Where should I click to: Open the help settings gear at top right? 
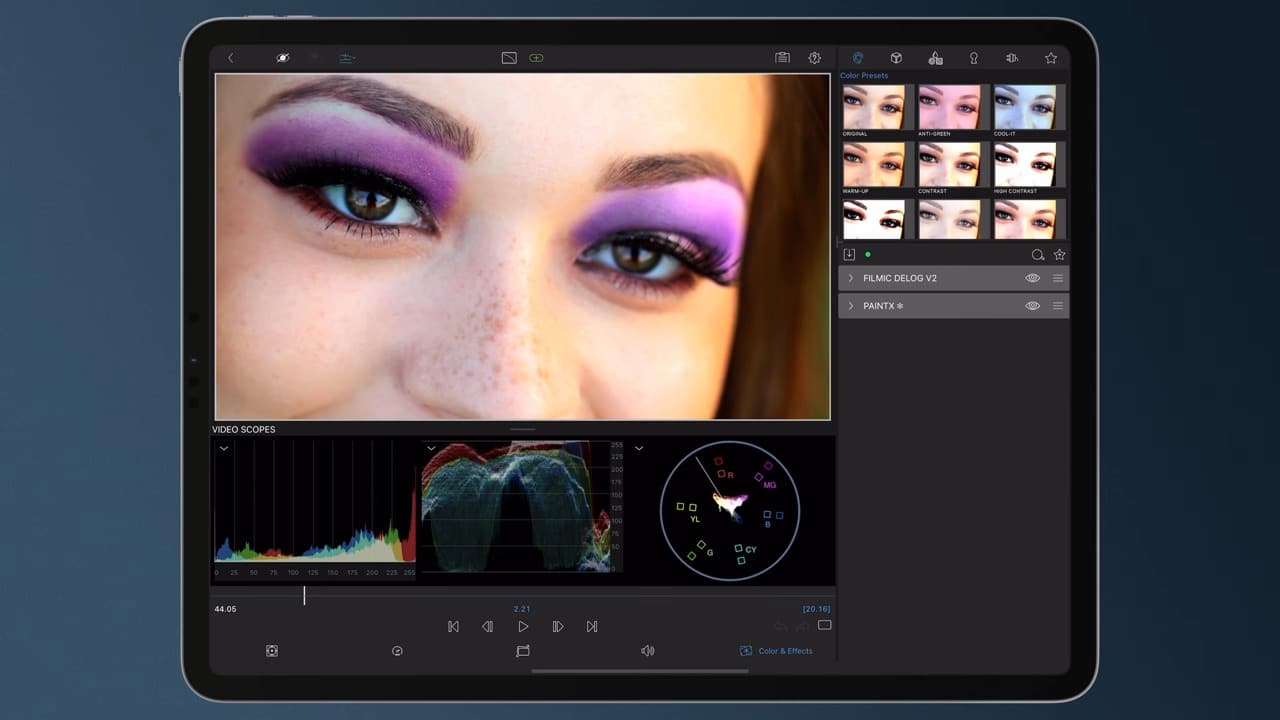click(815, 58)
